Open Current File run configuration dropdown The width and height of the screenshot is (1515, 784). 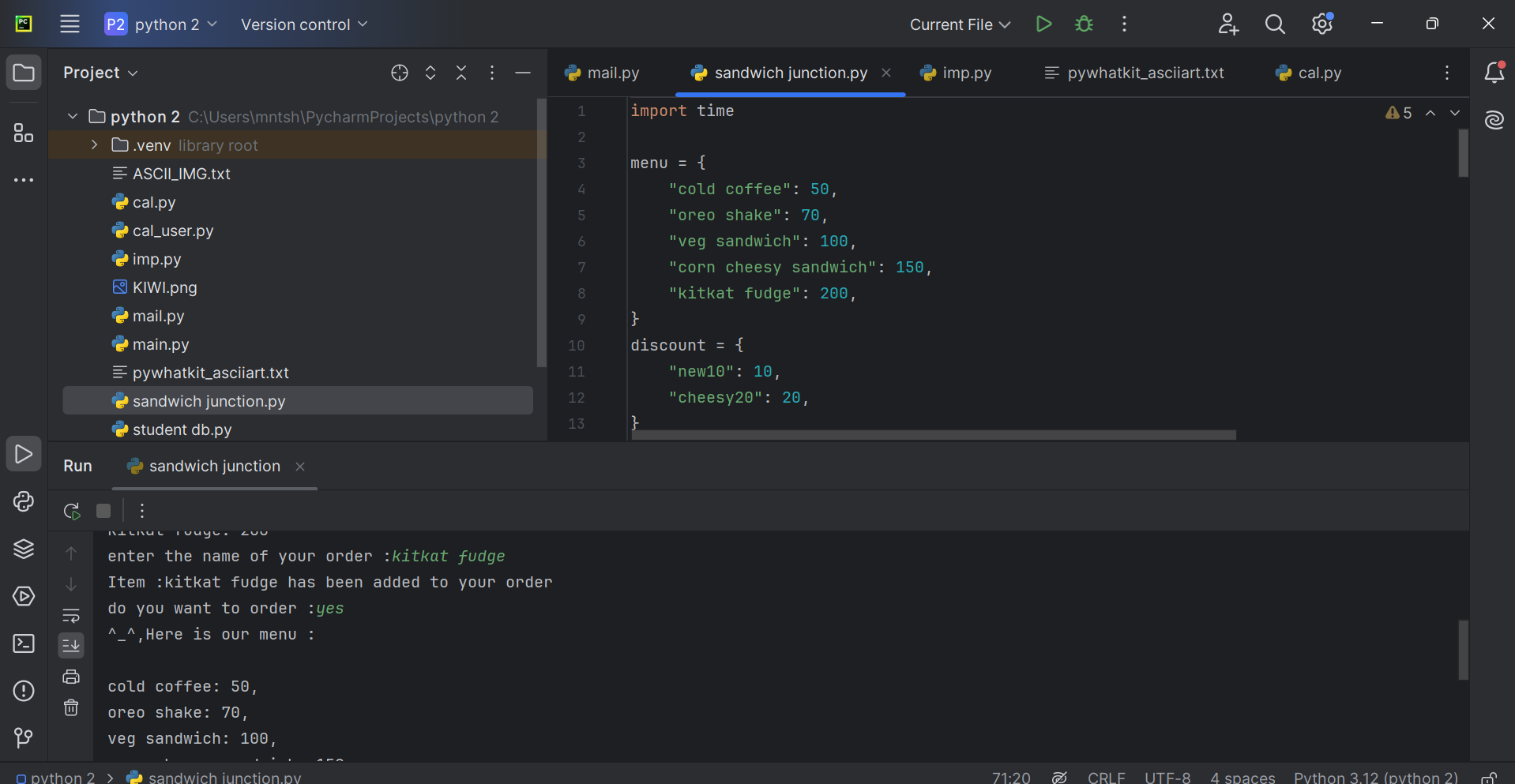(960, 24)
